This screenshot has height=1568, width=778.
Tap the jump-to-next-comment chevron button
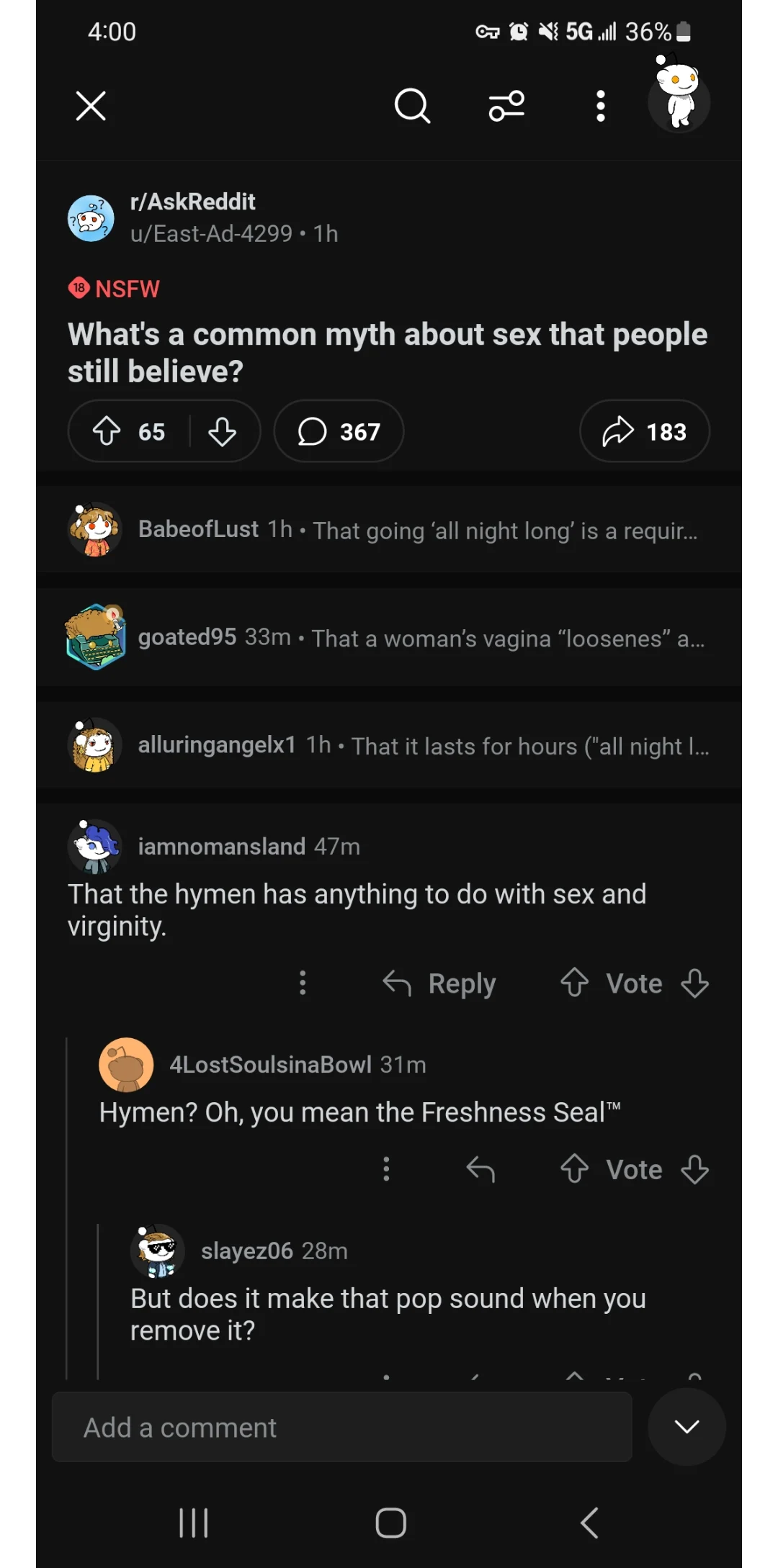point(687,1427)
